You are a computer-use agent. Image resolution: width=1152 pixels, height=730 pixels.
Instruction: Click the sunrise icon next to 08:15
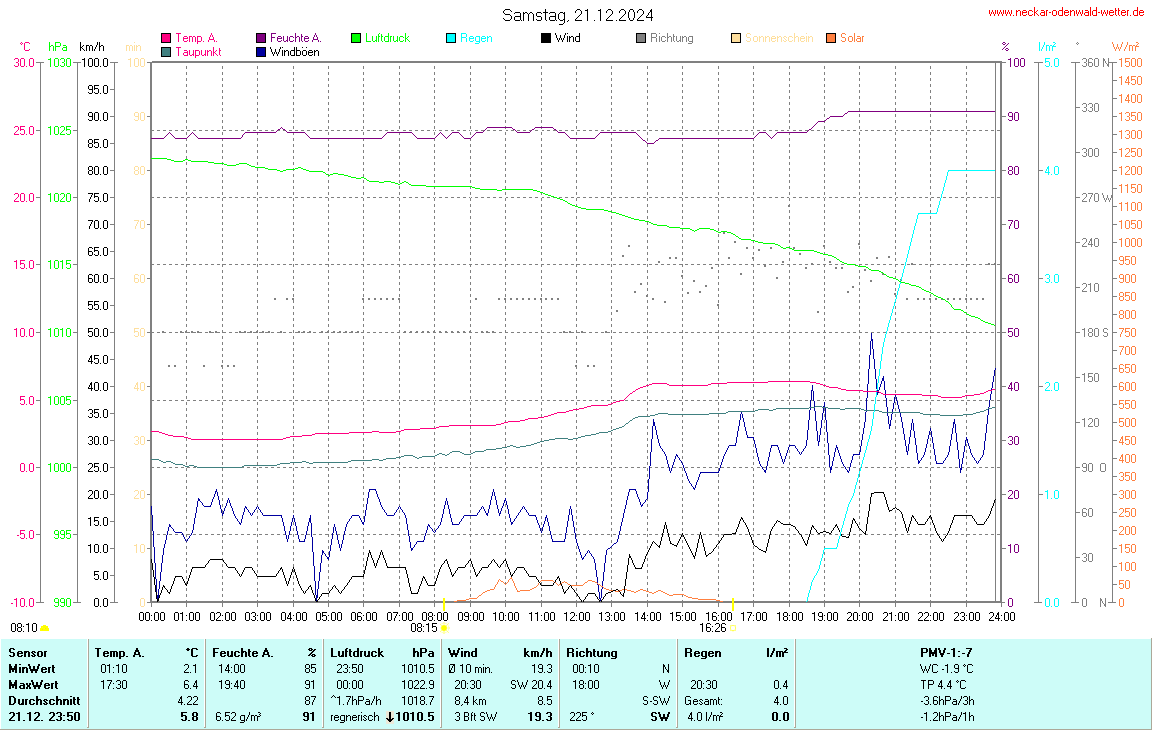point(444,629)
